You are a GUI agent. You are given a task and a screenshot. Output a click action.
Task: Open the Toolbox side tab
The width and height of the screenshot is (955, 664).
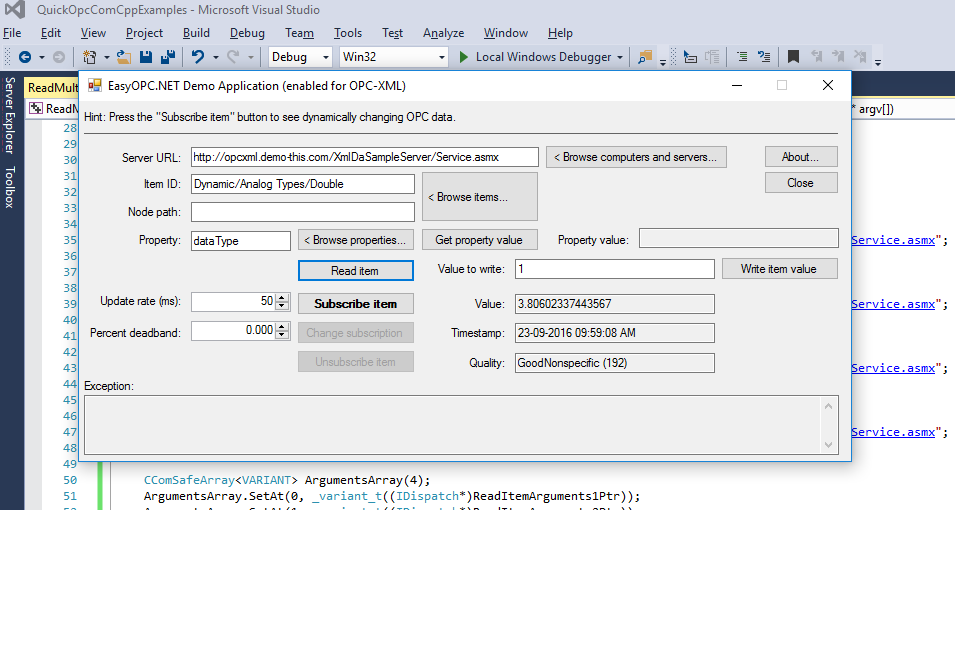click(9, 187)
